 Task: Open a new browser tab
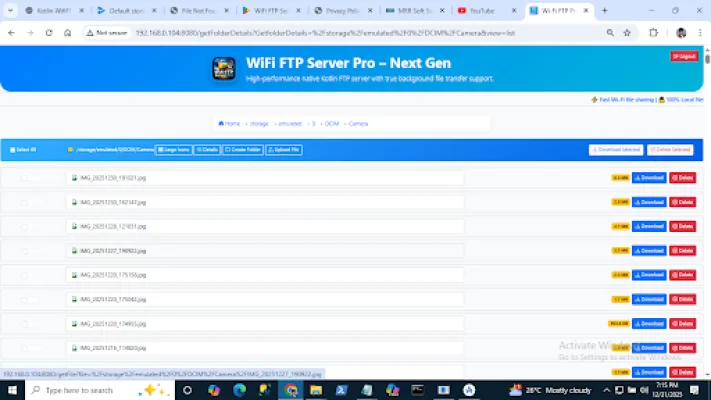[x=604, y=10]
